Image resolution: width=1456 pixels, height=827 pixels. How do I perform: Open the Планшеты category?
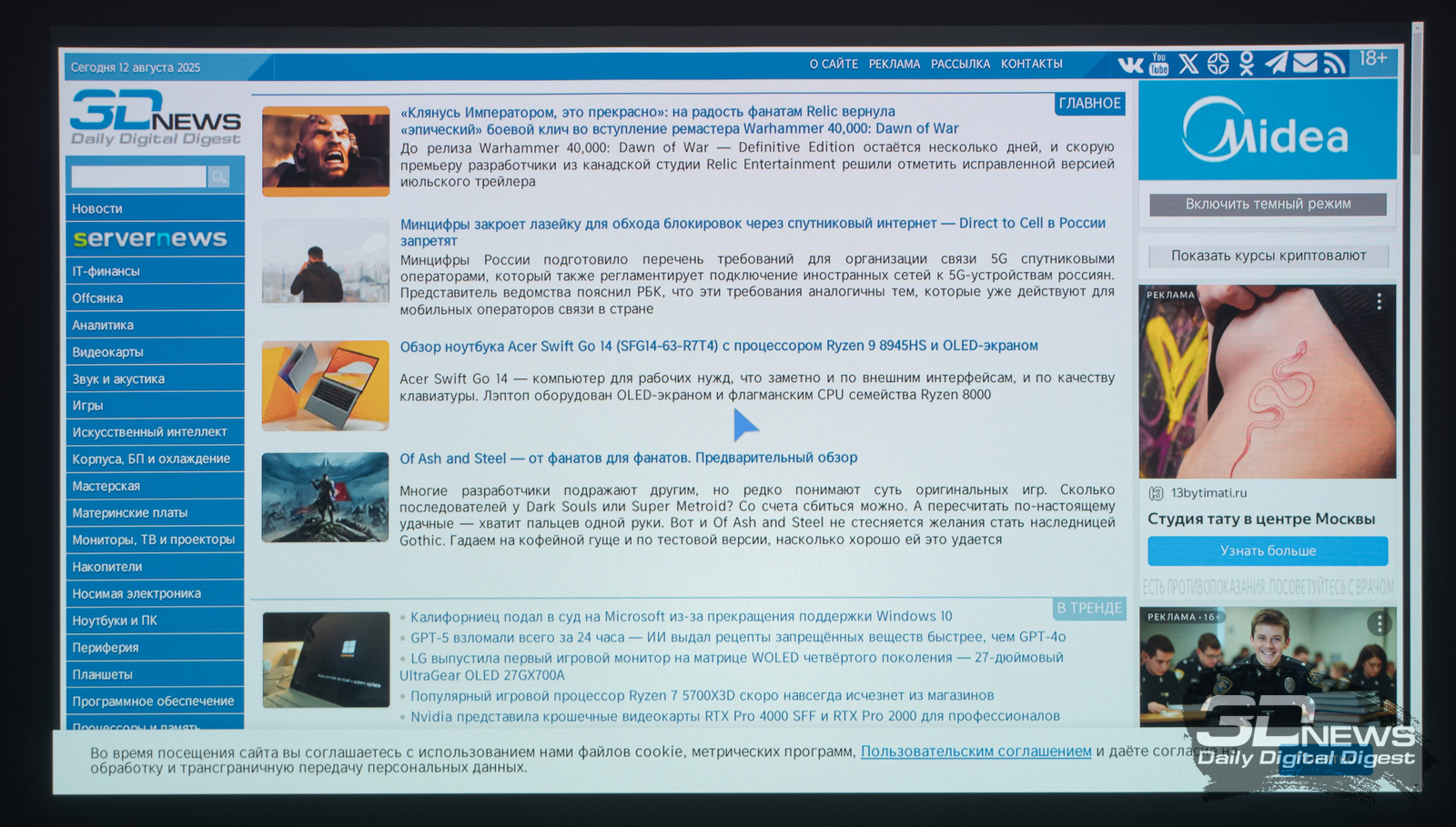pos(155,674)
